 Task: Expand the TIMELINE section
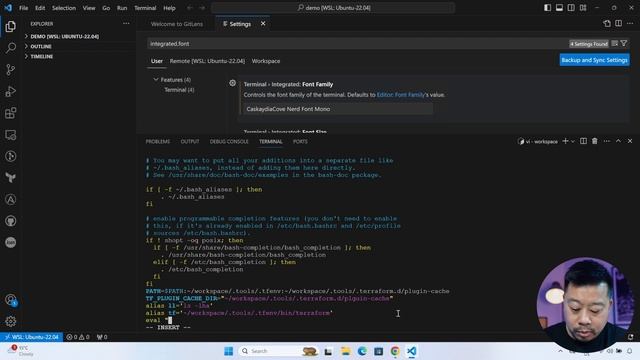click(x=42, y=56)
